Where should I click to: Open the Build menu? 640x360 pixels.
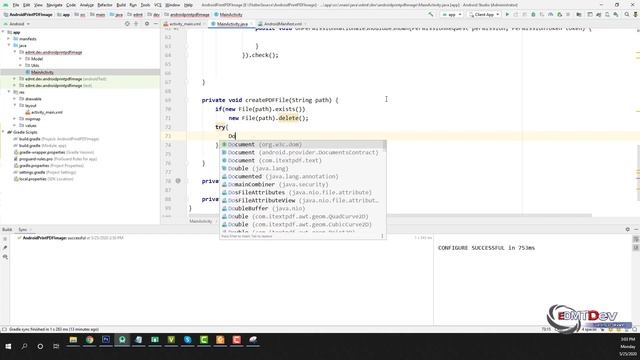(x=121, y=5)
